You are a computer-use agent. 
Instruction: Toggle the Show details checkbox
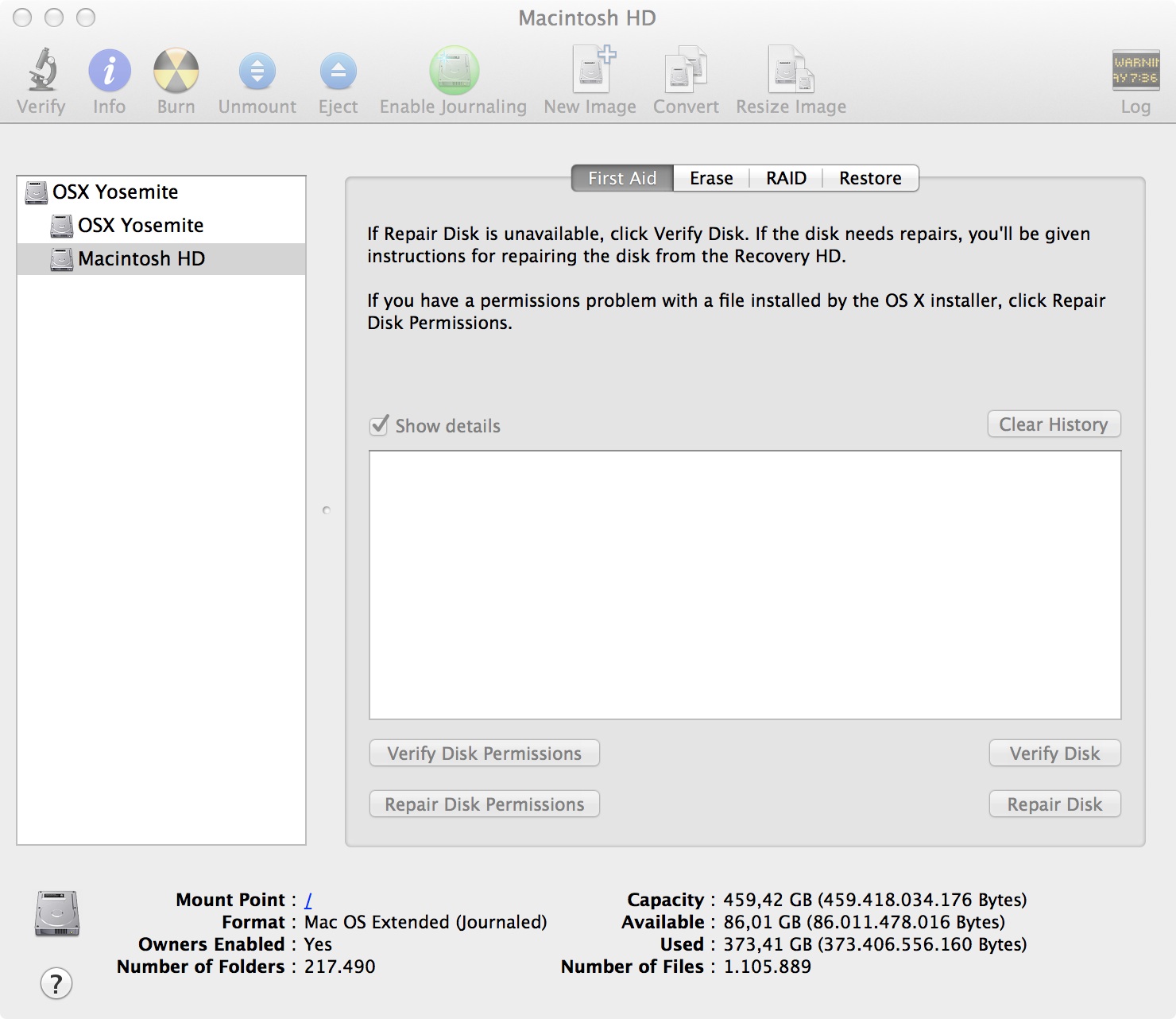380,425
